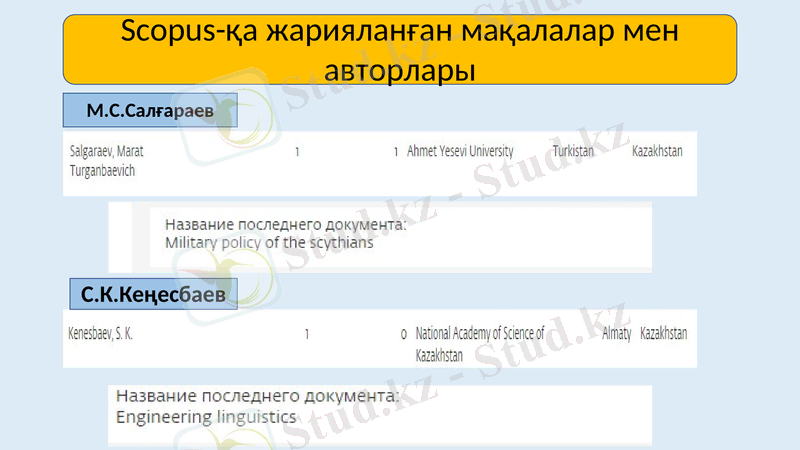Click Kazakhstan in Salgaraev's row
This screenshot has height=450, width=800.
point(657,151)
